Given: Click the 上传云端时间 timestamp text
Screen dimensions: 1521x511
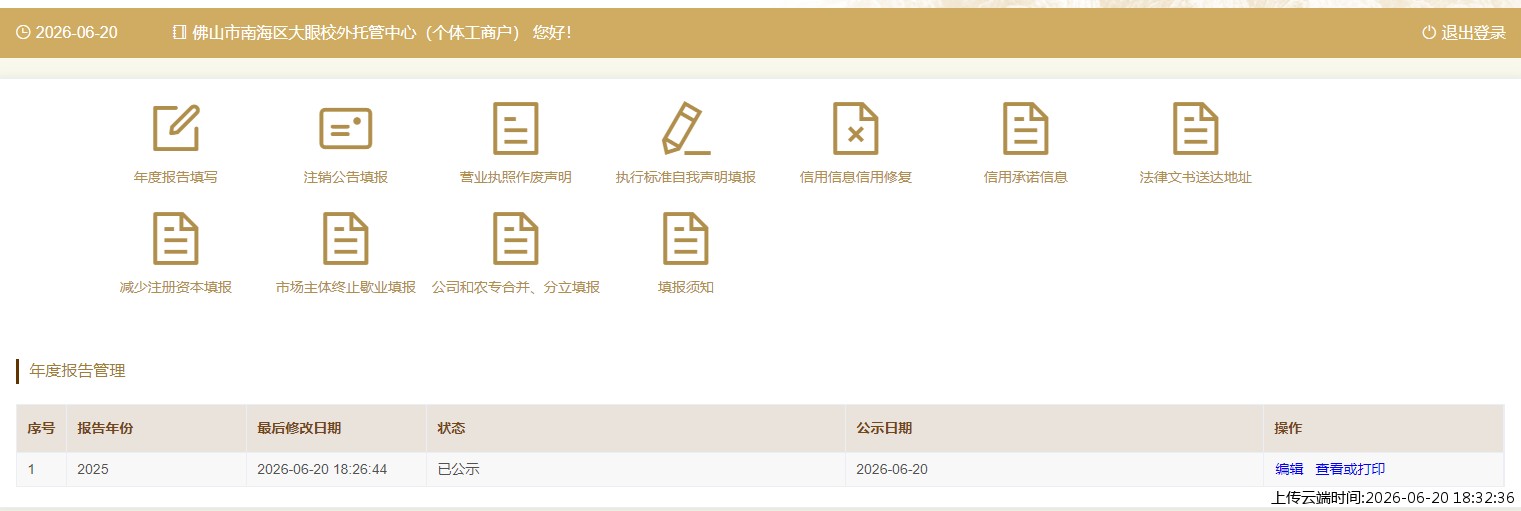Looking at the screenshot, I should pyautogui.click(x=1393, y=497).
